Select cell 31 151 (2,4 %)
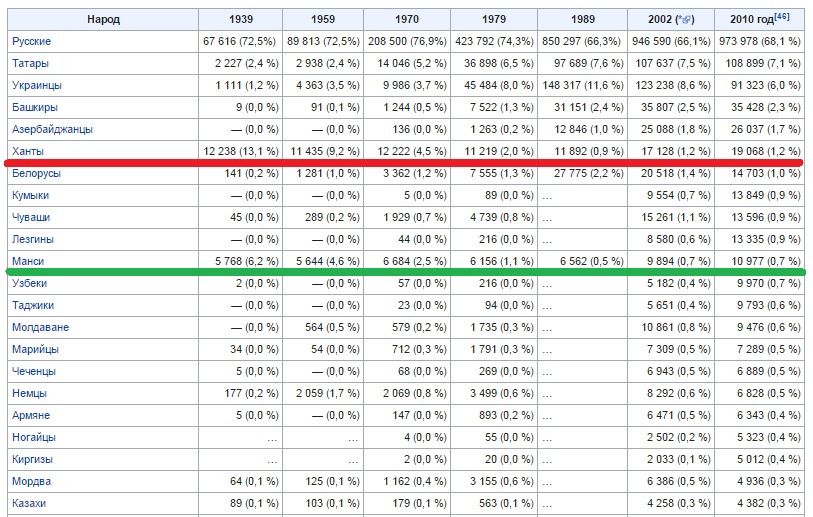 pos(582,107)
